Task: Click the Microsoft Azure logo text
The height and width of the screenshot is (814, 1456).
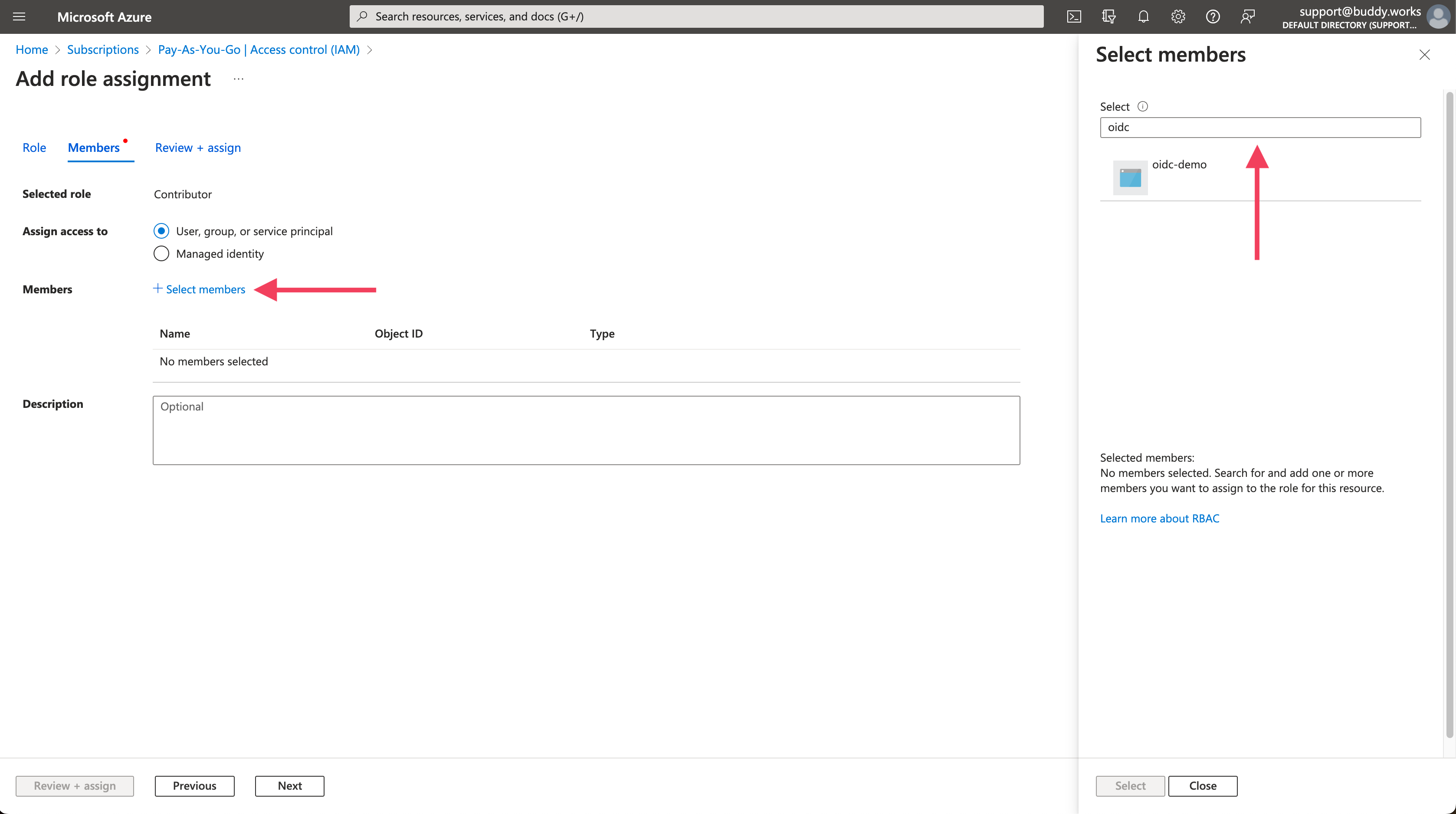Action: pyautogui.click(x=105, y=17)
